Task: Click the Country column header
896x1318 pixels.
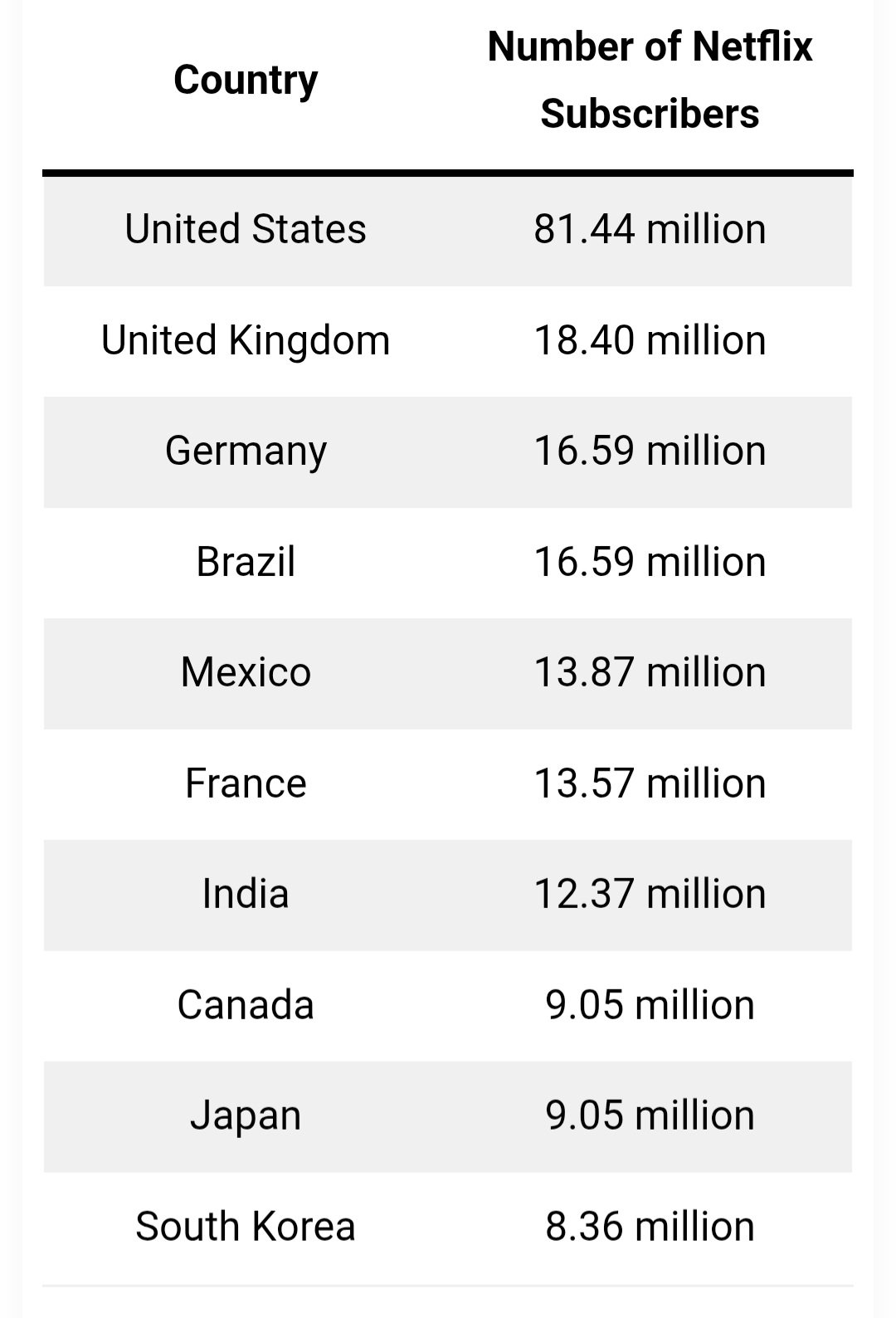Action: [246, 81]
